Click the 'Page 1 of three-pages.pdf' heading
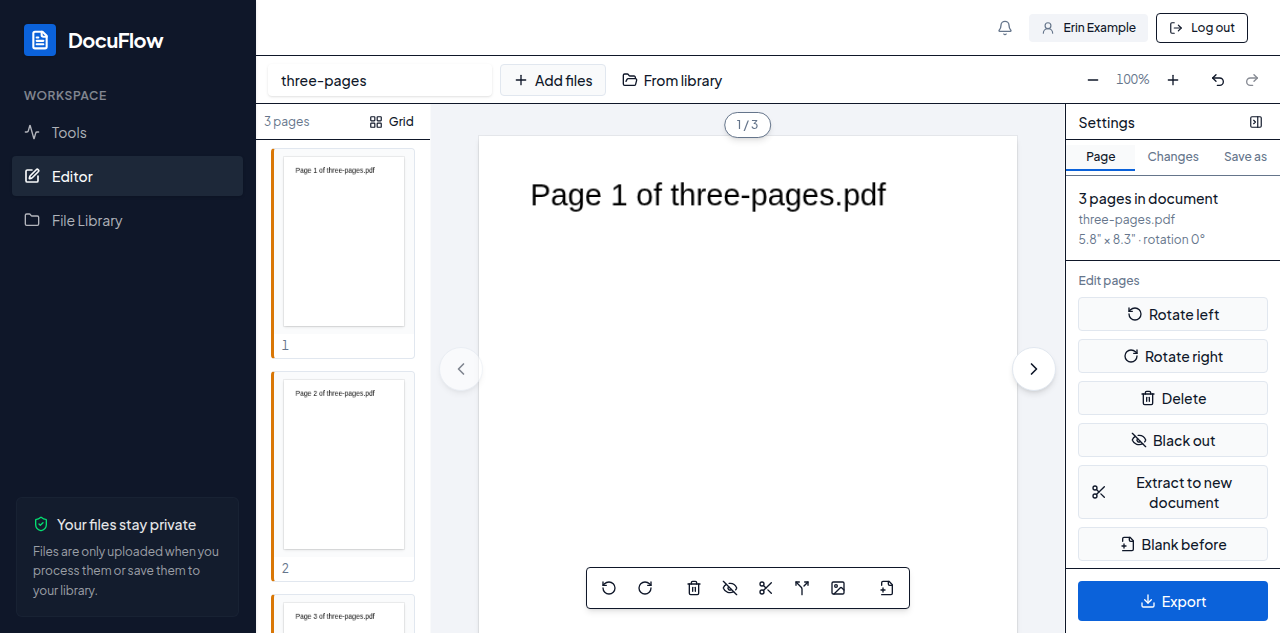The image size is (1280, 633). 708,194
